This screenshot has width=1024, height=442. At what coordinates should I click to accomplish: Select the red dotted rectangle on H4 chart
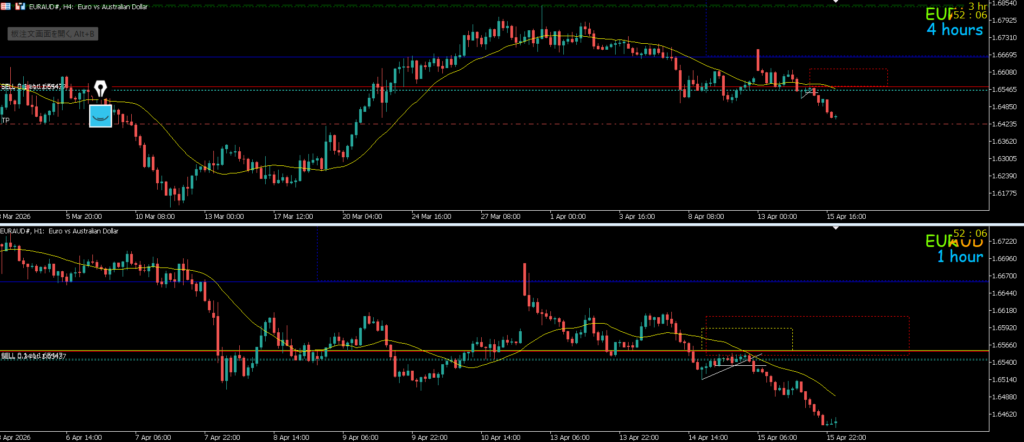tap(848, 70)
